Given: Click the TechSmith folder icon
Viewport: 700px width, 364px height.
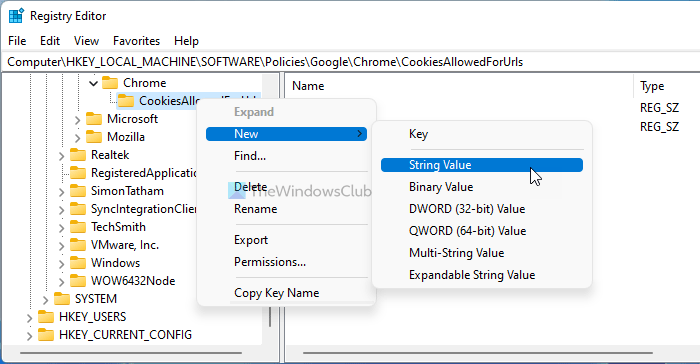Looking at the screenshot, I should coord(78,227).
